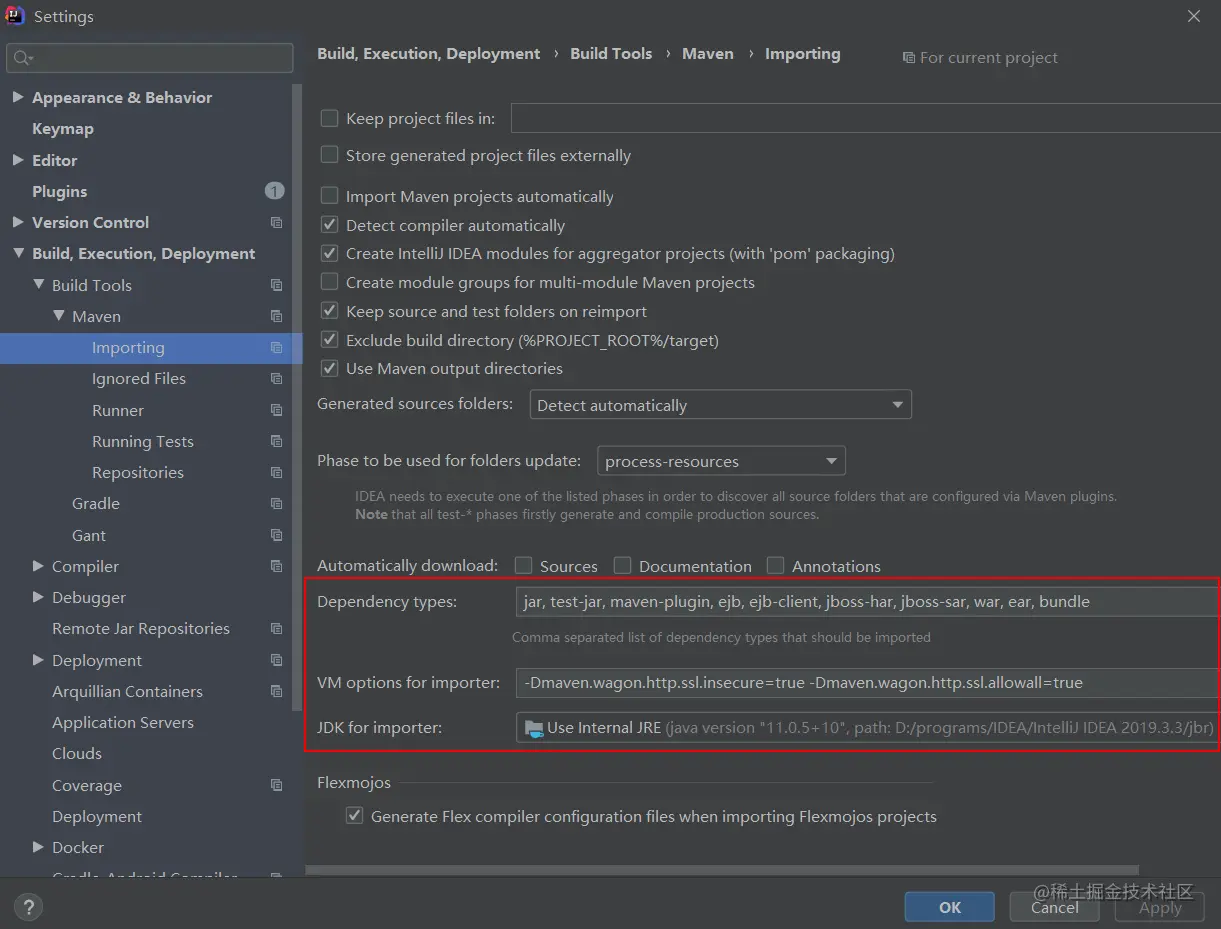This screenshot has height=929, width=1221.
Task: Enable Create module groups for multi-module Maven projects
Action: [x=329, y=282]
